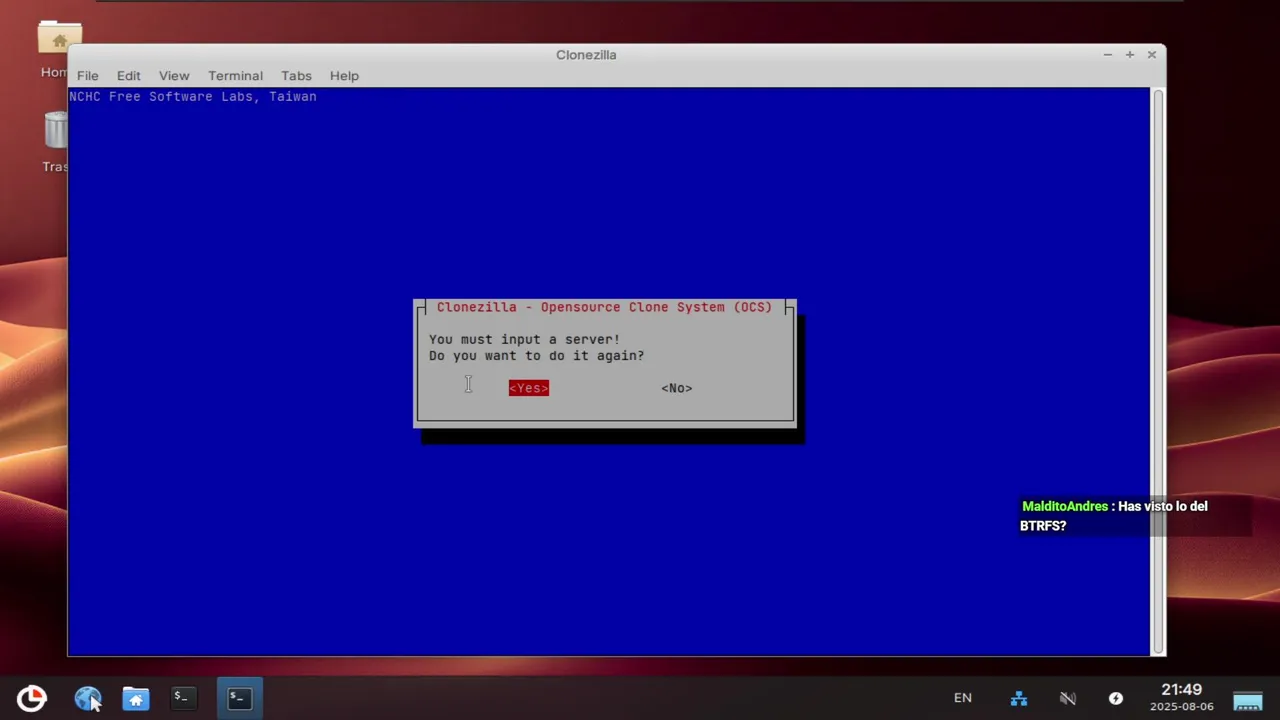Screen dimensions: 1280x720
Task: Choose <No> in the Clonezilla dialog
Action: click(676, 388)
